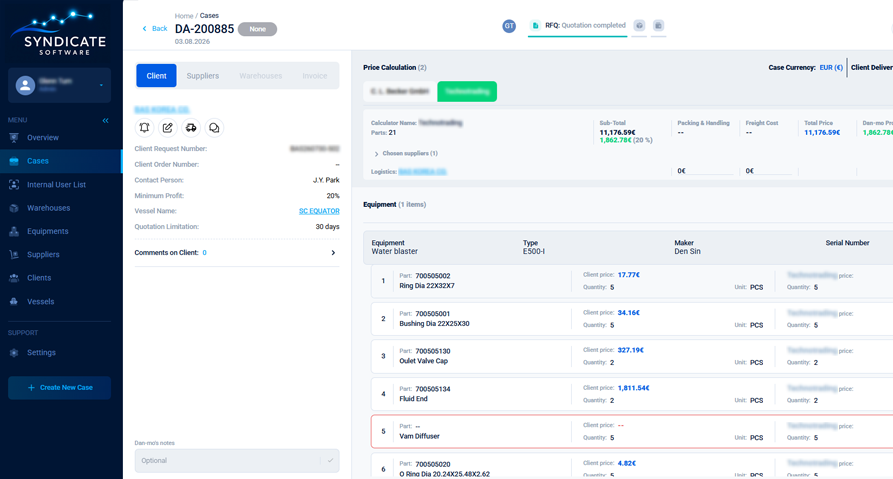Switch to the Warehouses tab

click(260, 76)
